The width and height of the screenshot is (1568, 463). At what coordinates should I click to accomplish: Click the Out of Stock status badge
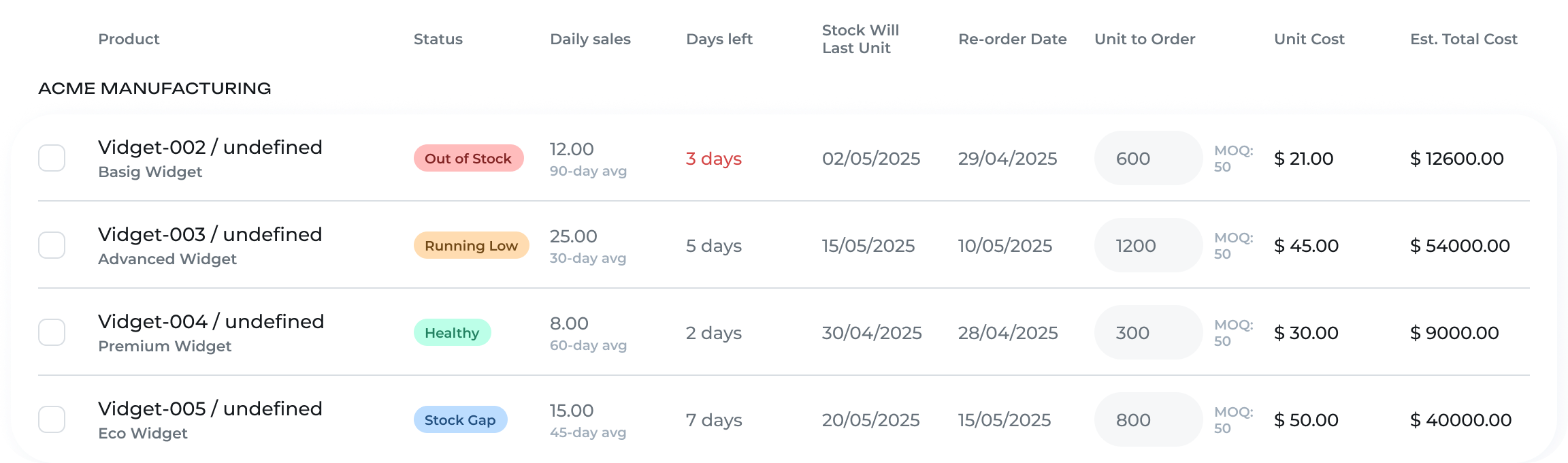[468, 158]
